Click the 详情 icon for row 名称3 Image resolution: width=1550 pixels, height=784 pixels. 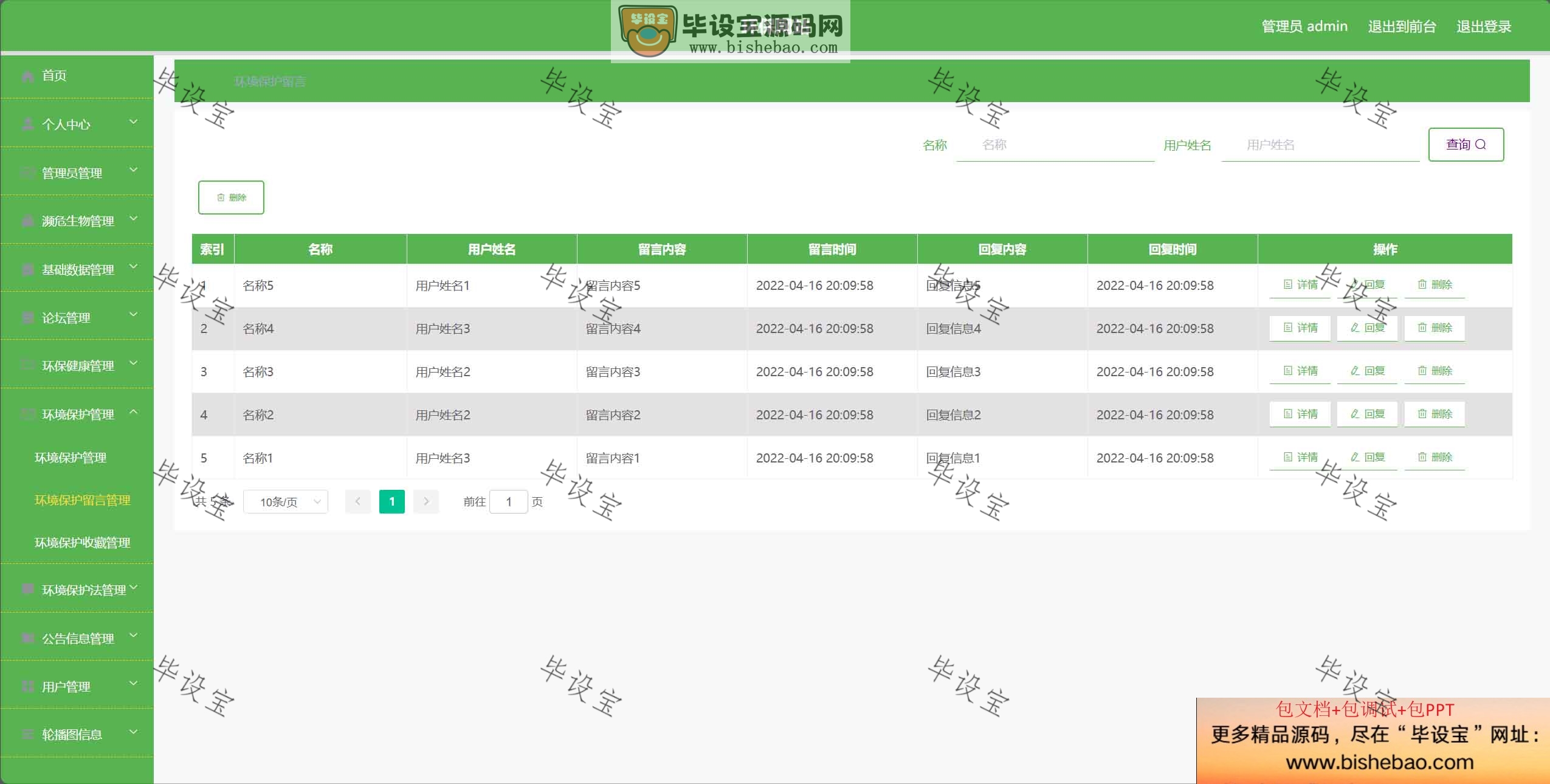point(1287,371)
